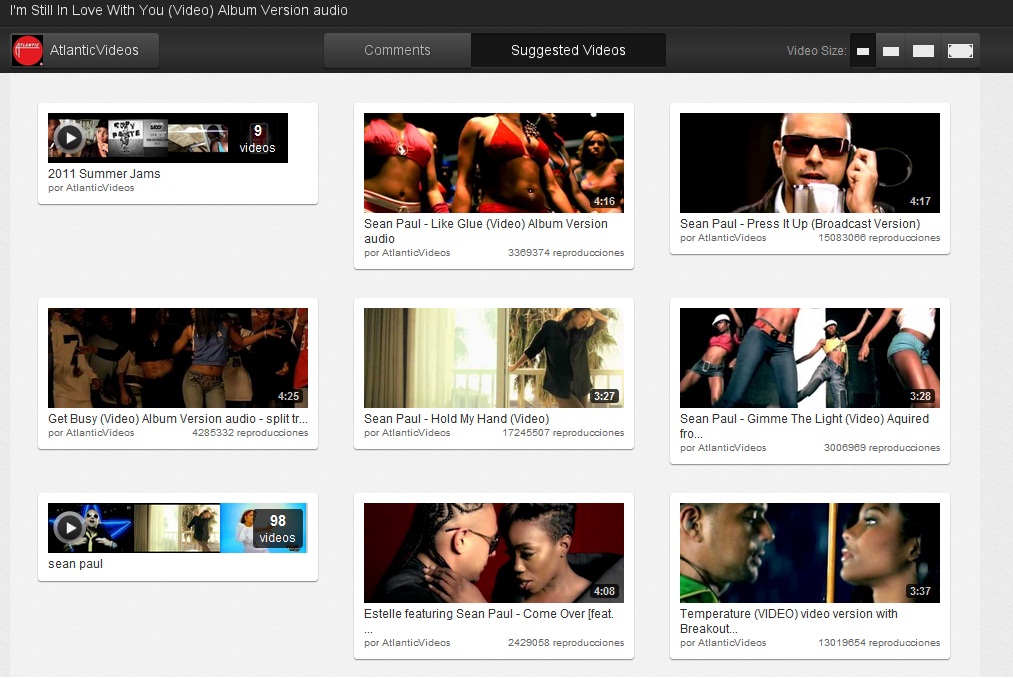Open Come Over video thumbnail
Screen dimensions: 1013x678
point(494,553)
